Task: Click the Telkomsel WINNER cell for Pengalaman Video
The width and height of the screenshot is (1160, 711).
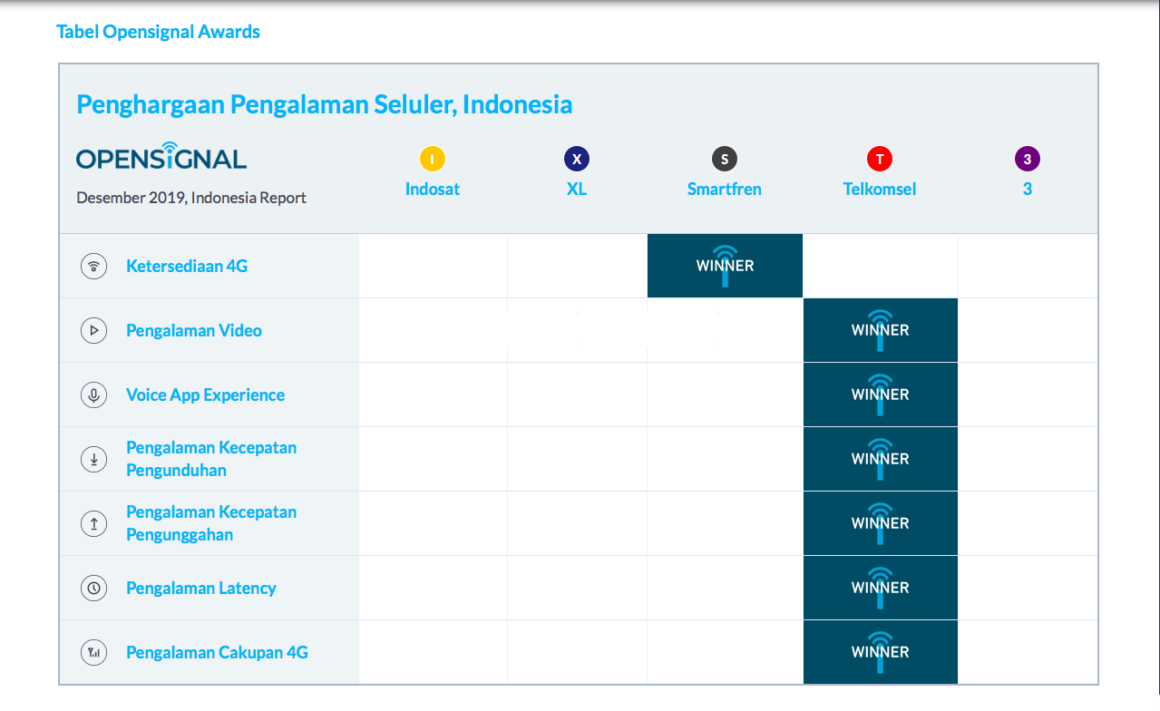Action: [879, 330]
